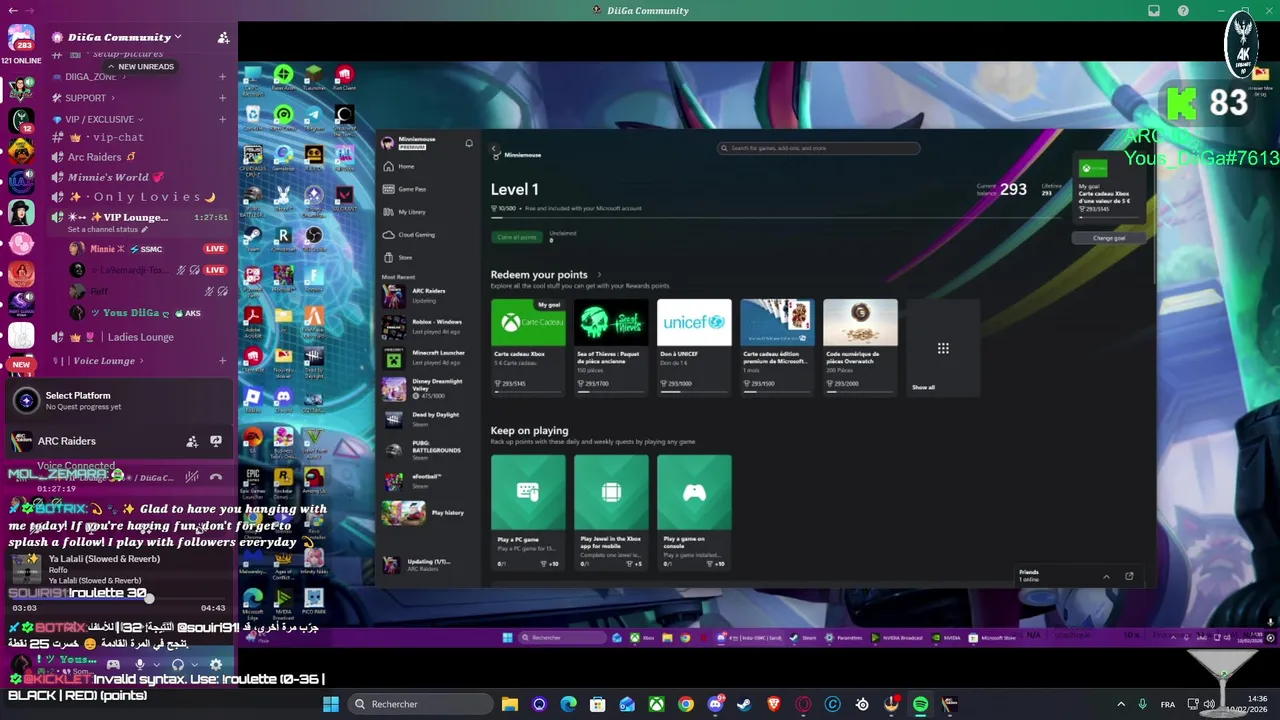Viewport: 1280px width, 720px height.
Task: Open Spotify from Windows taskbar
Action: 920,704
